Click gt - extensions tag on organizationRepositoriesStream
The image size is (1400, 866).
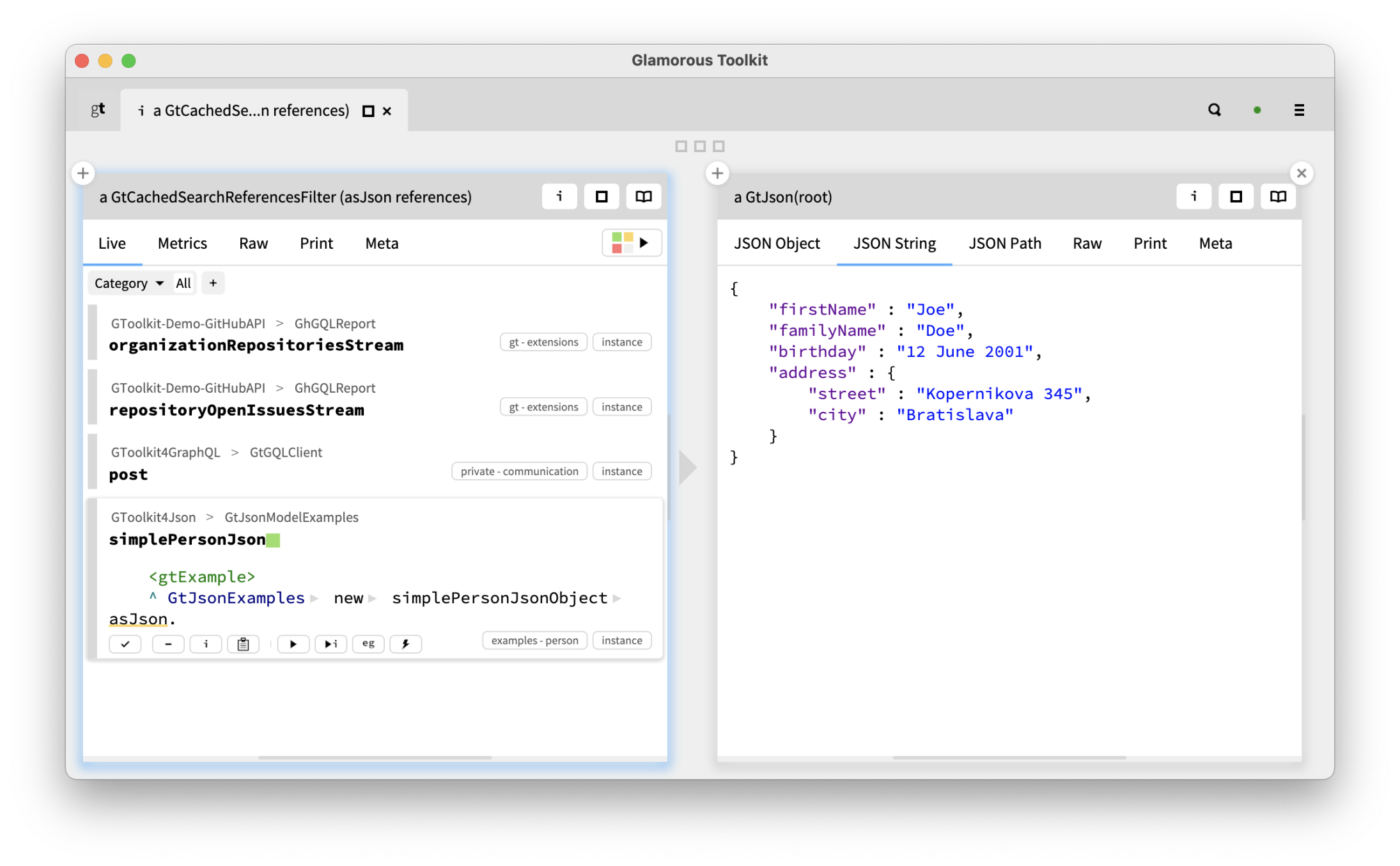click(x=543, y=342)
